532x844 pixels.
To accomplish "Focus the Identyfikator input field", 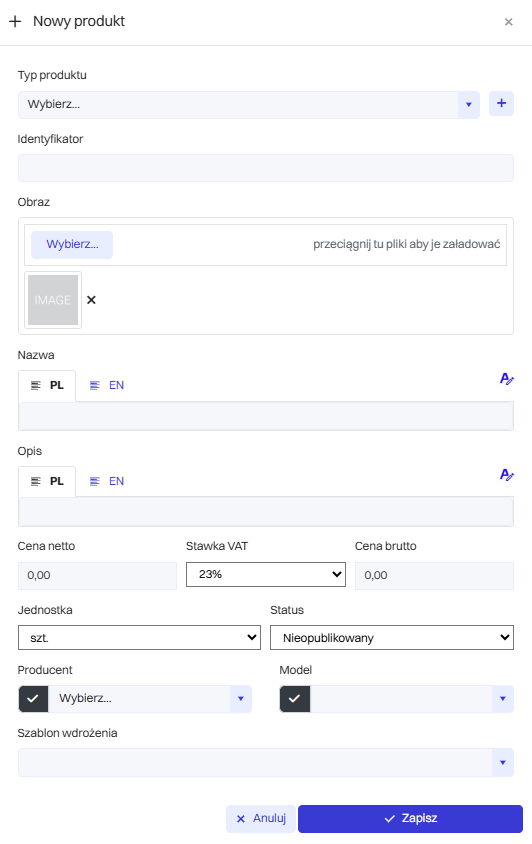I will [265, 168].
